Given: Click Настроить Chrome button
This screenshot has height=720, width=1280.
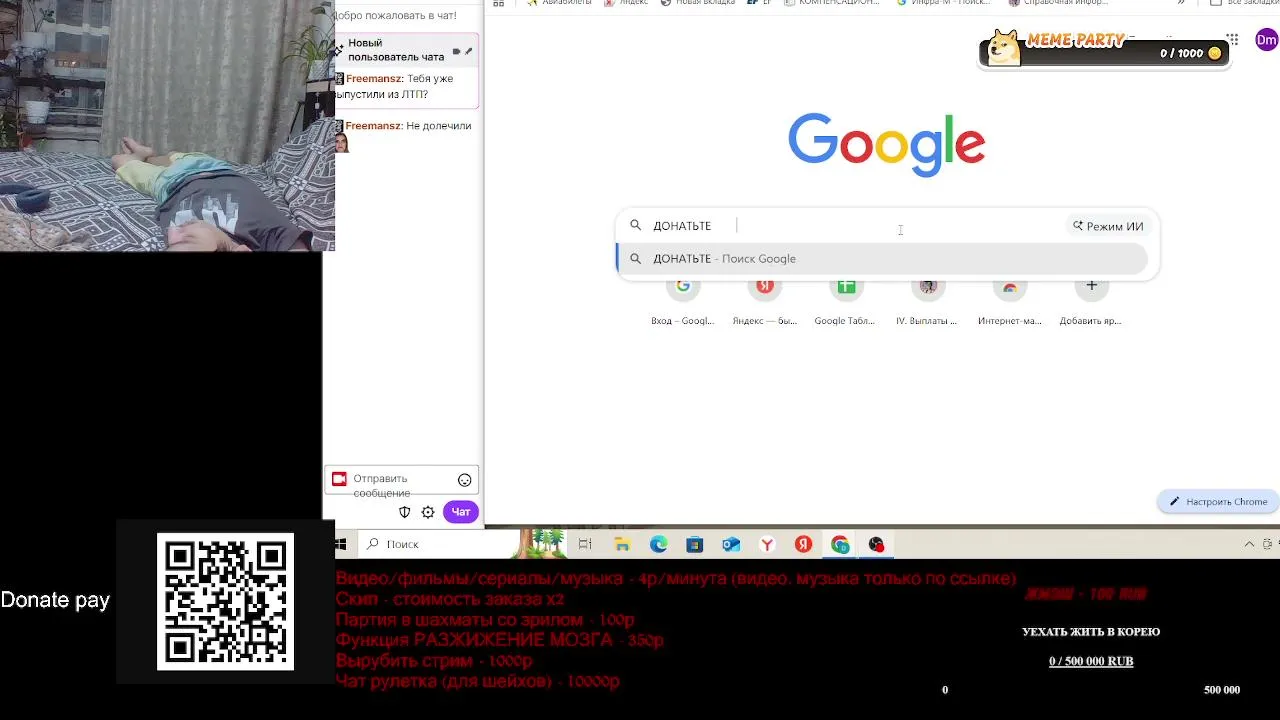Looking at the screenshot, I should [x=1218, y=502].
